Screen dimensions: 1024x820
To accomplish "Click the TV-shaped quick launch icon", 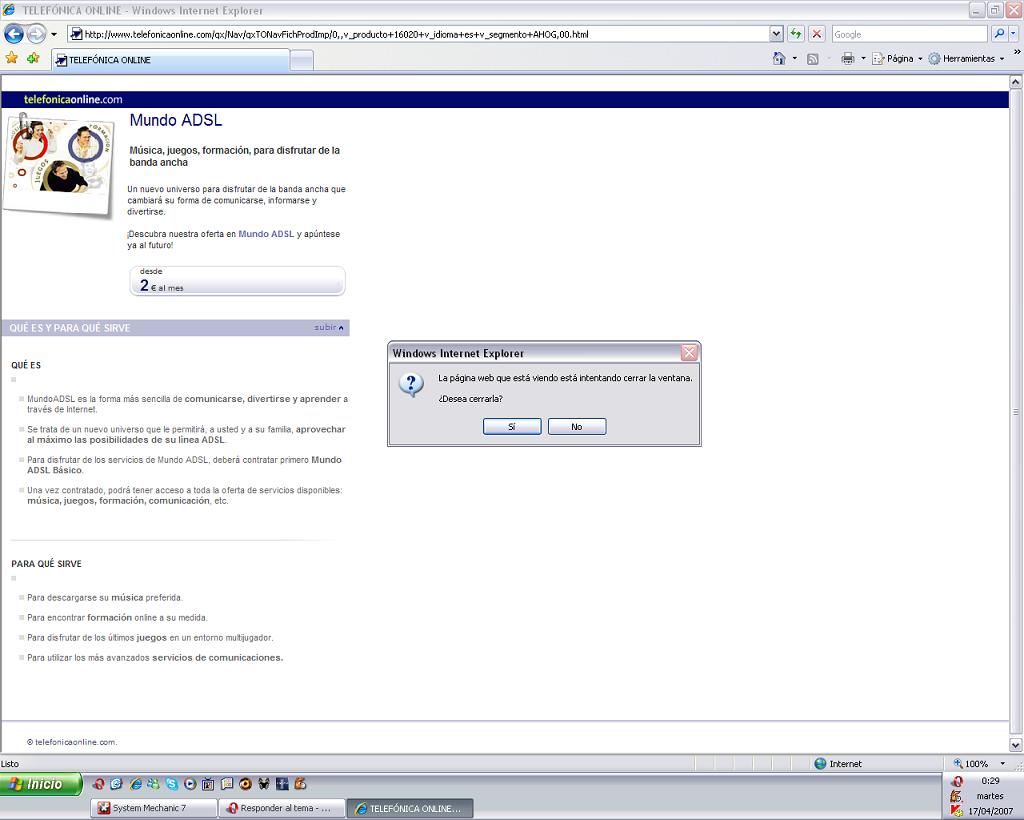I will click(208, 784).
